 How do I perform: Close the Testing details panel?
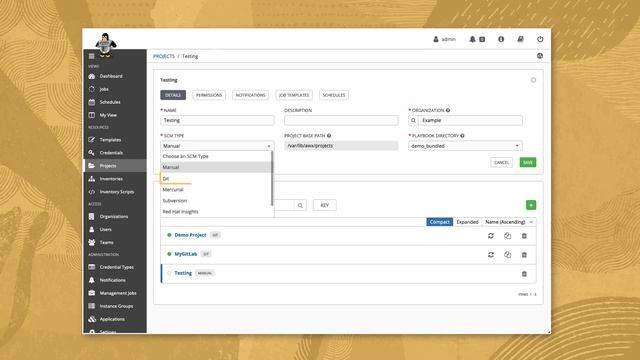[533, 80]
